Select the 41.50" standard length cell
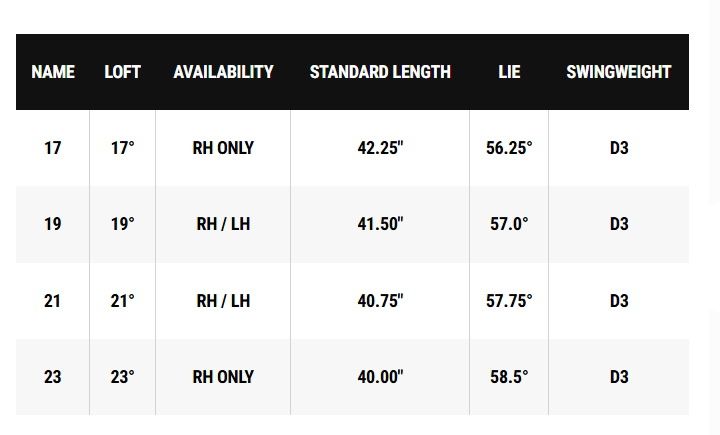 [380, 224]
